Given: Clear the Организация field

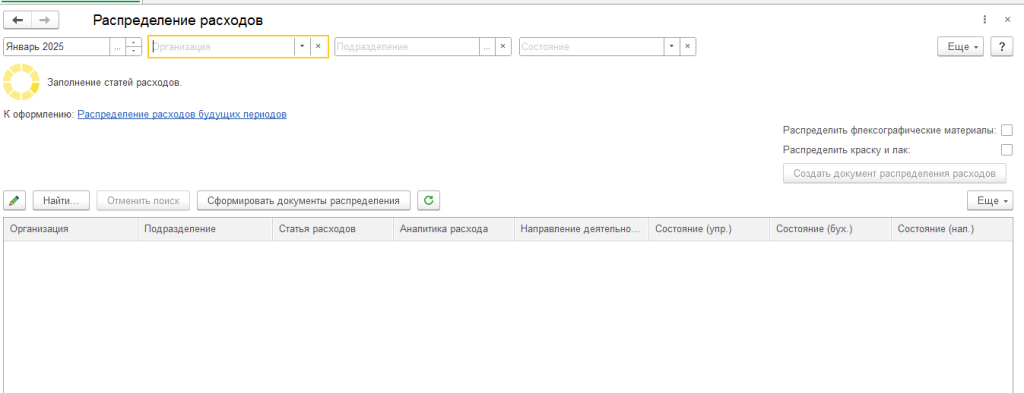Looking at the screenshot, I should pyautogui.click(x=318, y=47).
